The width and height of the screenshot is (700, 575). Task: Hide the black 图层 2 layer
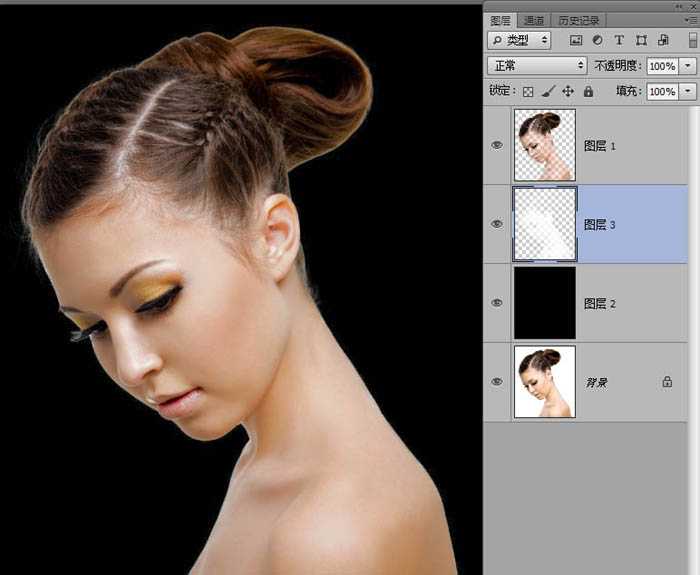tap(497, 303)
